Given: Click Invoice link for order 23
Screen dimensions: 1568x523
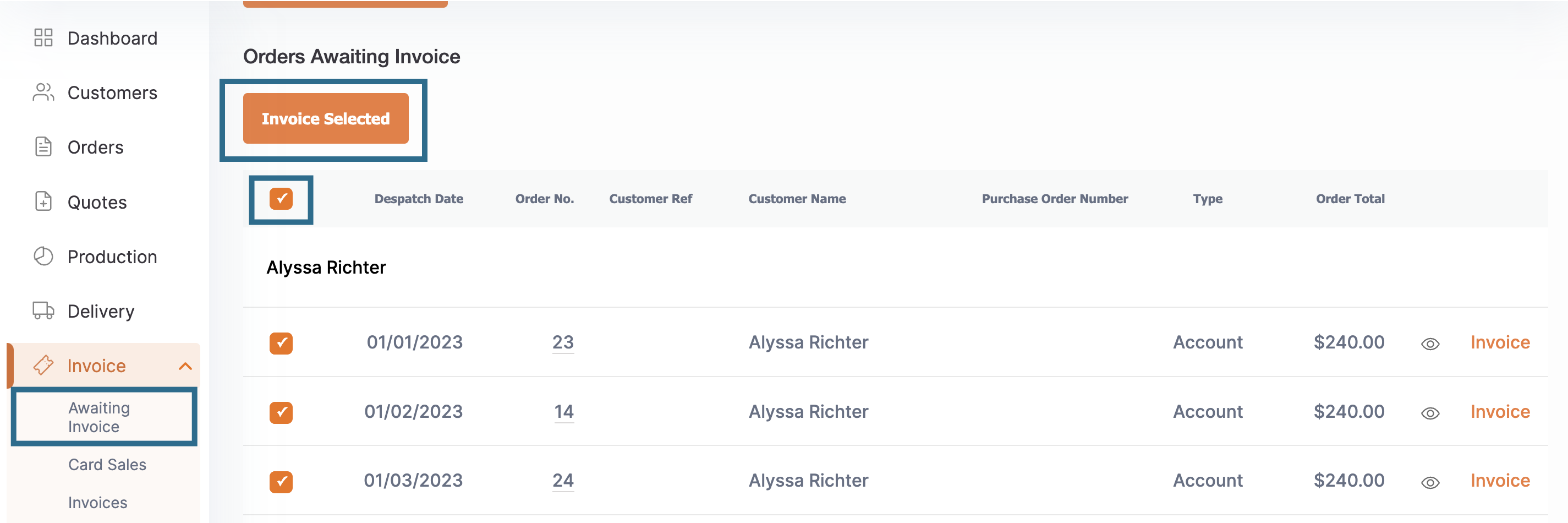Looking at the screenshot, I should pyautogui.click(x=1500, y=342).
